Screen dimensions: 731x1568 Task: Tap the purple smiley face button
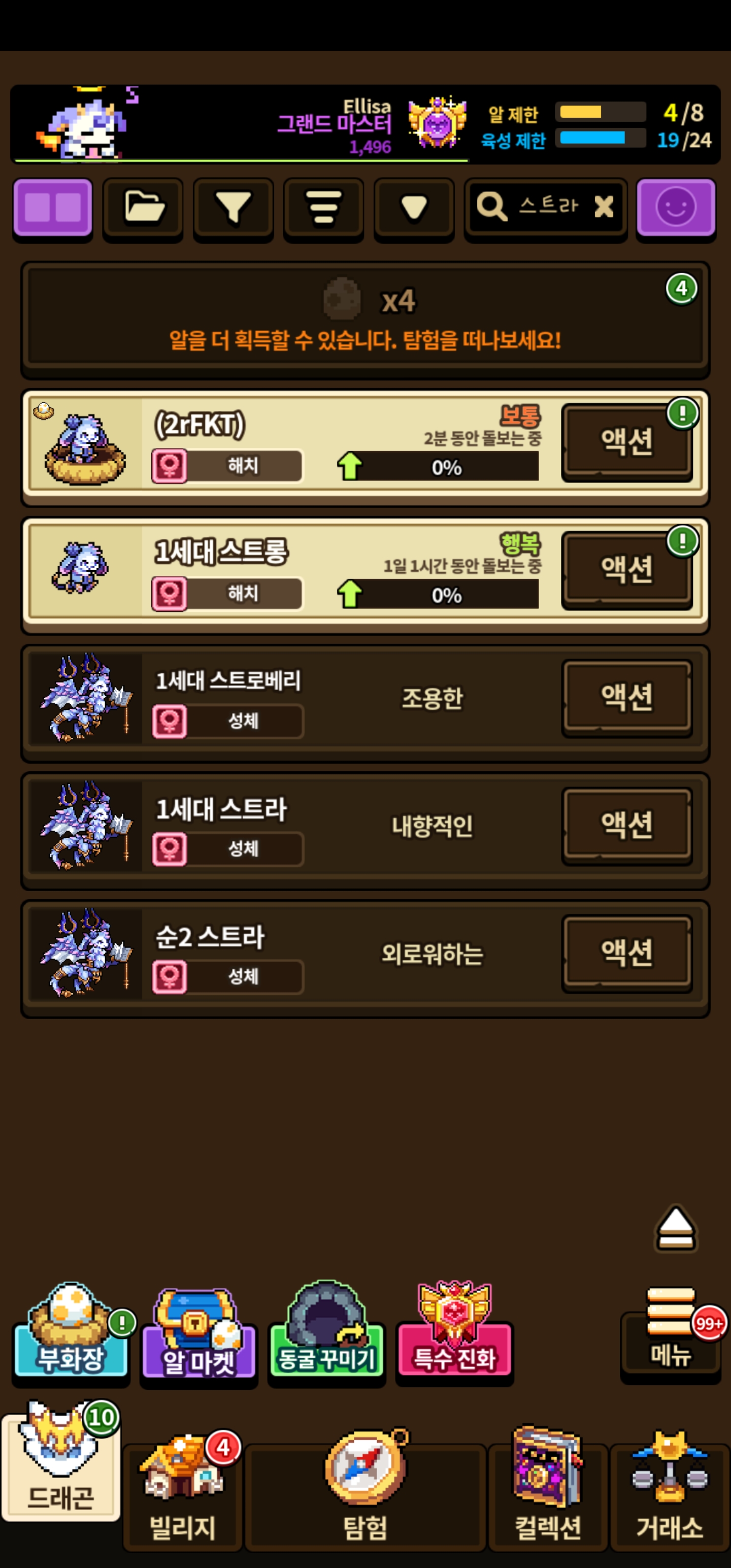tap(676, 208)
